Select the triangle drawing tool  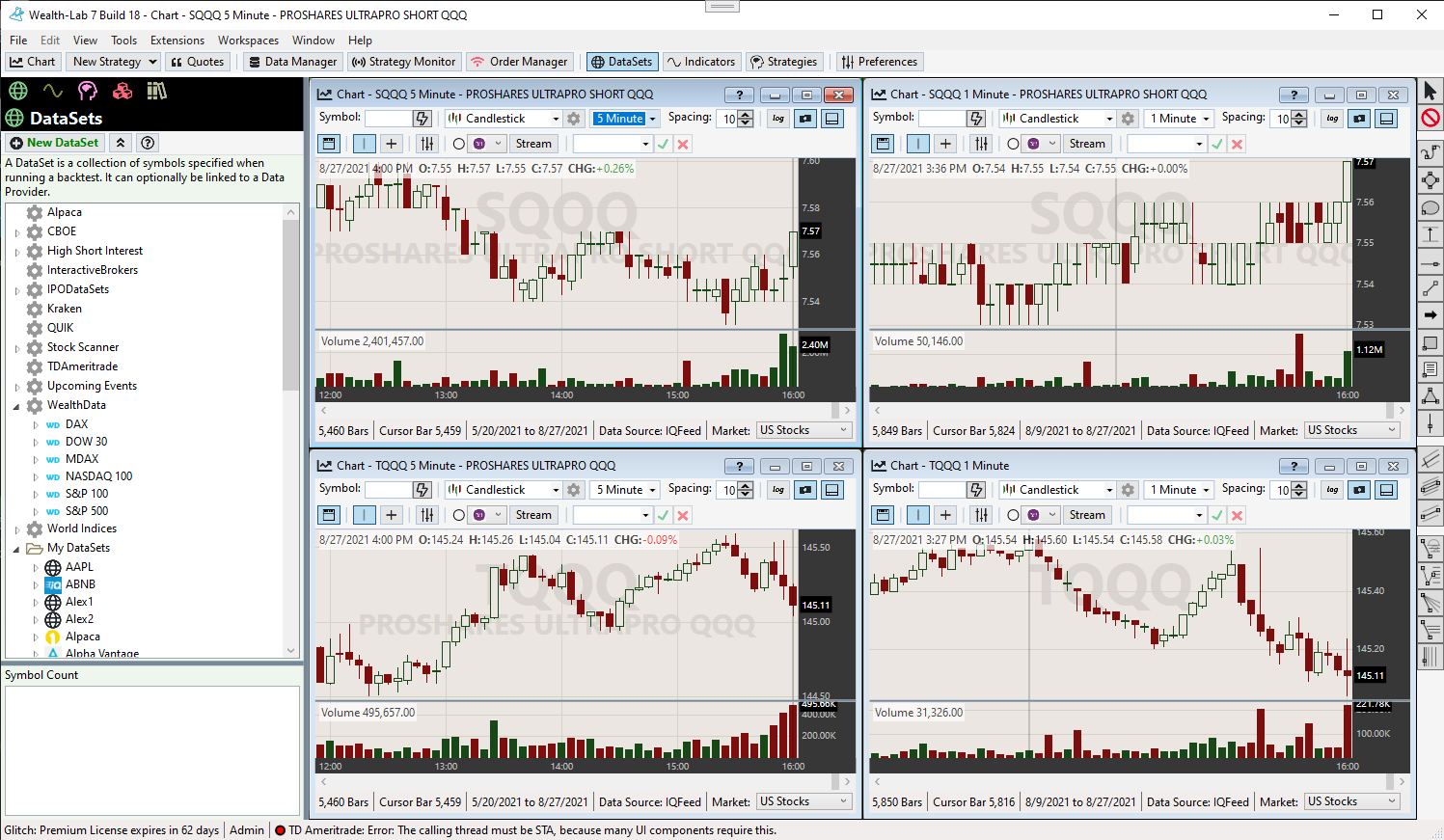point(1430,396)
